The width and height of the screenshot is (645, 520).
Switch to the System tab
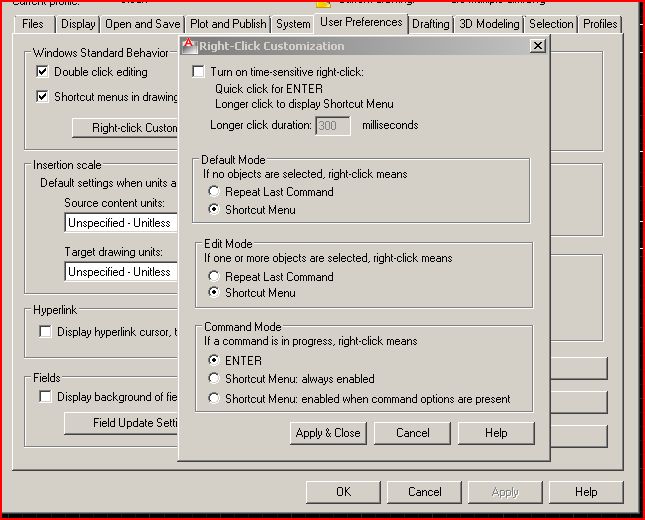[293, 24]
